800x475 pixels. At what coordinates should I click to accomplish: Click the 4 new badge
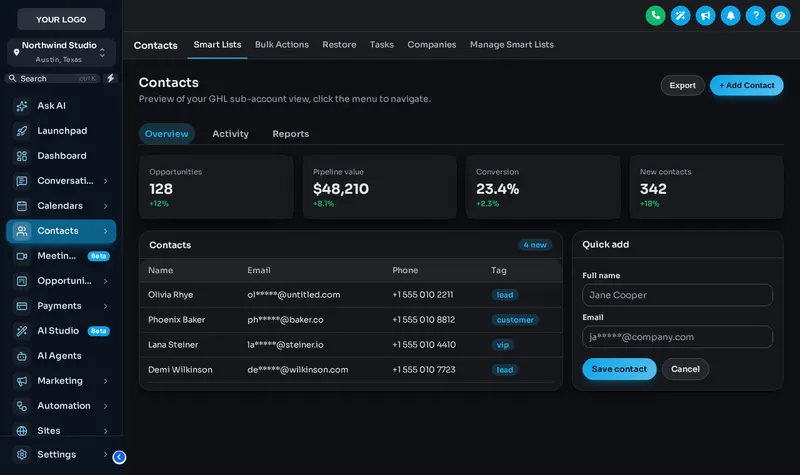[535, 245]
